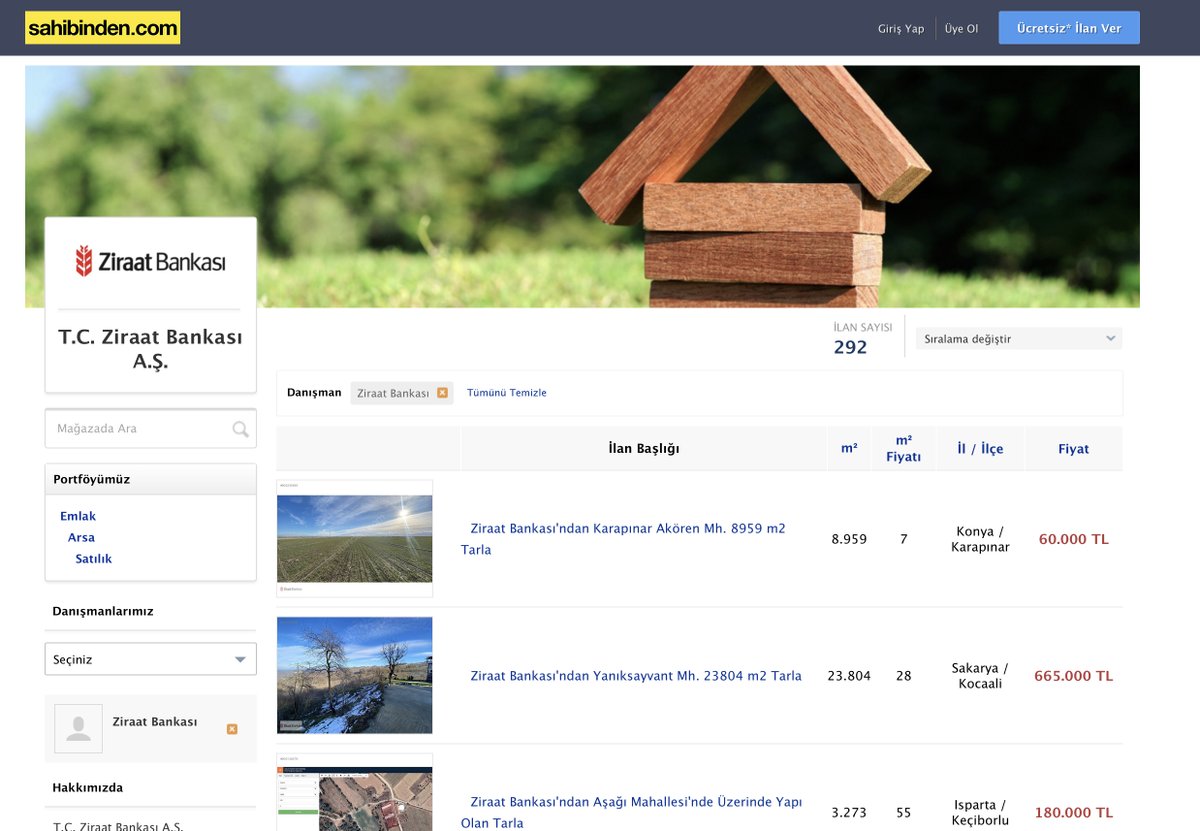
Task: Click the Konya / Karapınar location cell
Action: [980, 539]
